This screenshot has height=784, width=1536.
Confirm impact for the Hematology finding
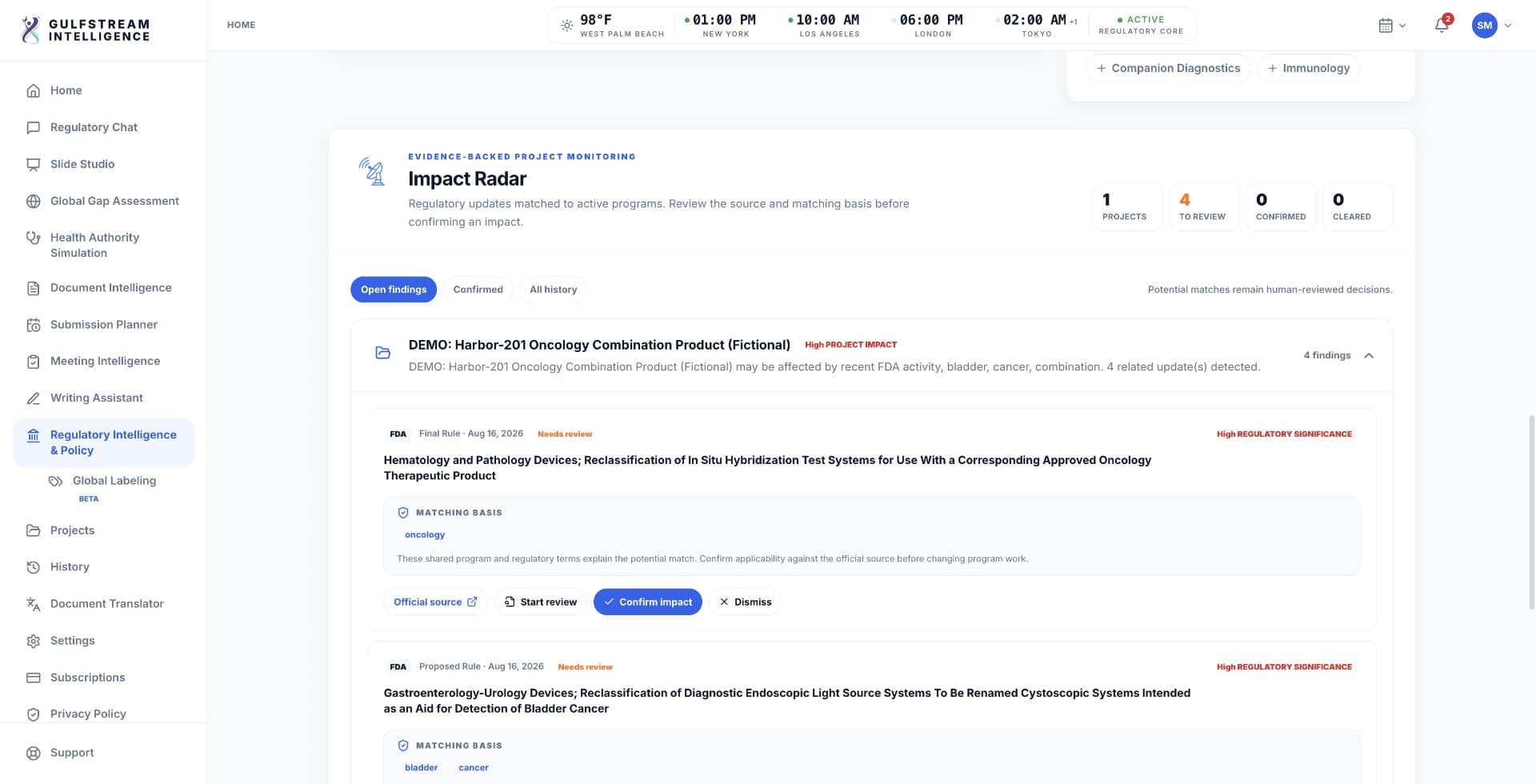pos(648,602)
